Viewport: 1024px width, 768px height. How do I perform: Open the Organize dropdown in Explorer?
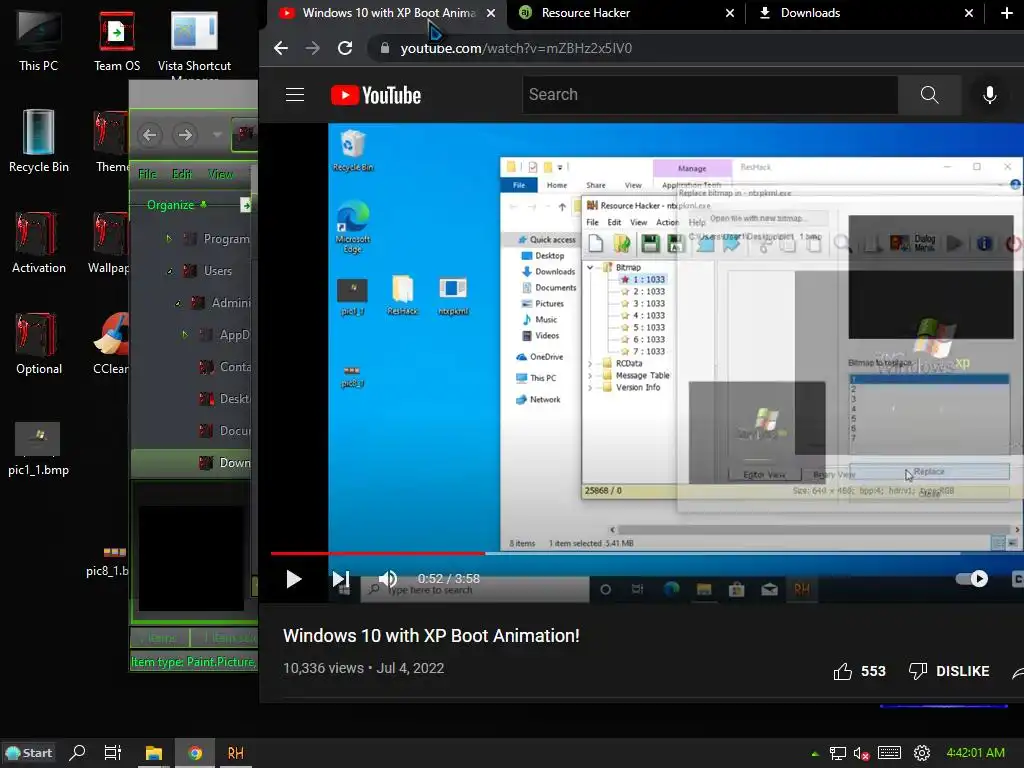click(x=176, y=205)
